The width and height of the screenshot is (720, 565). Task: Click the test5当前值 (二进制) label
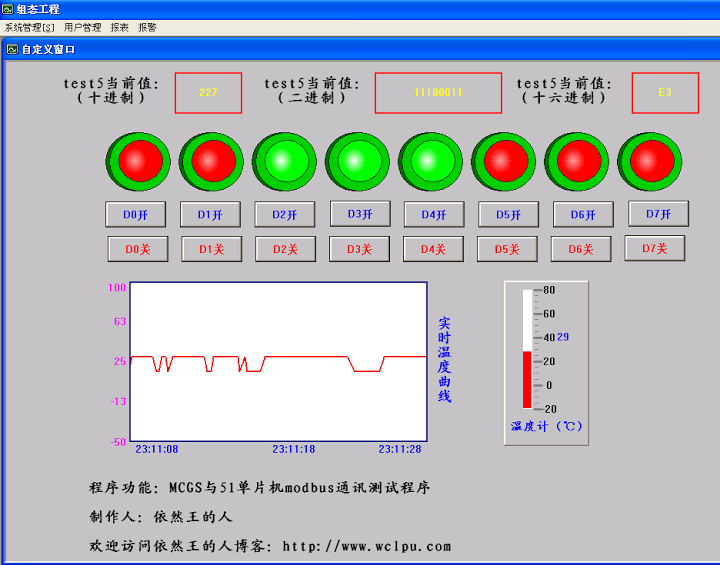(312, 91)
